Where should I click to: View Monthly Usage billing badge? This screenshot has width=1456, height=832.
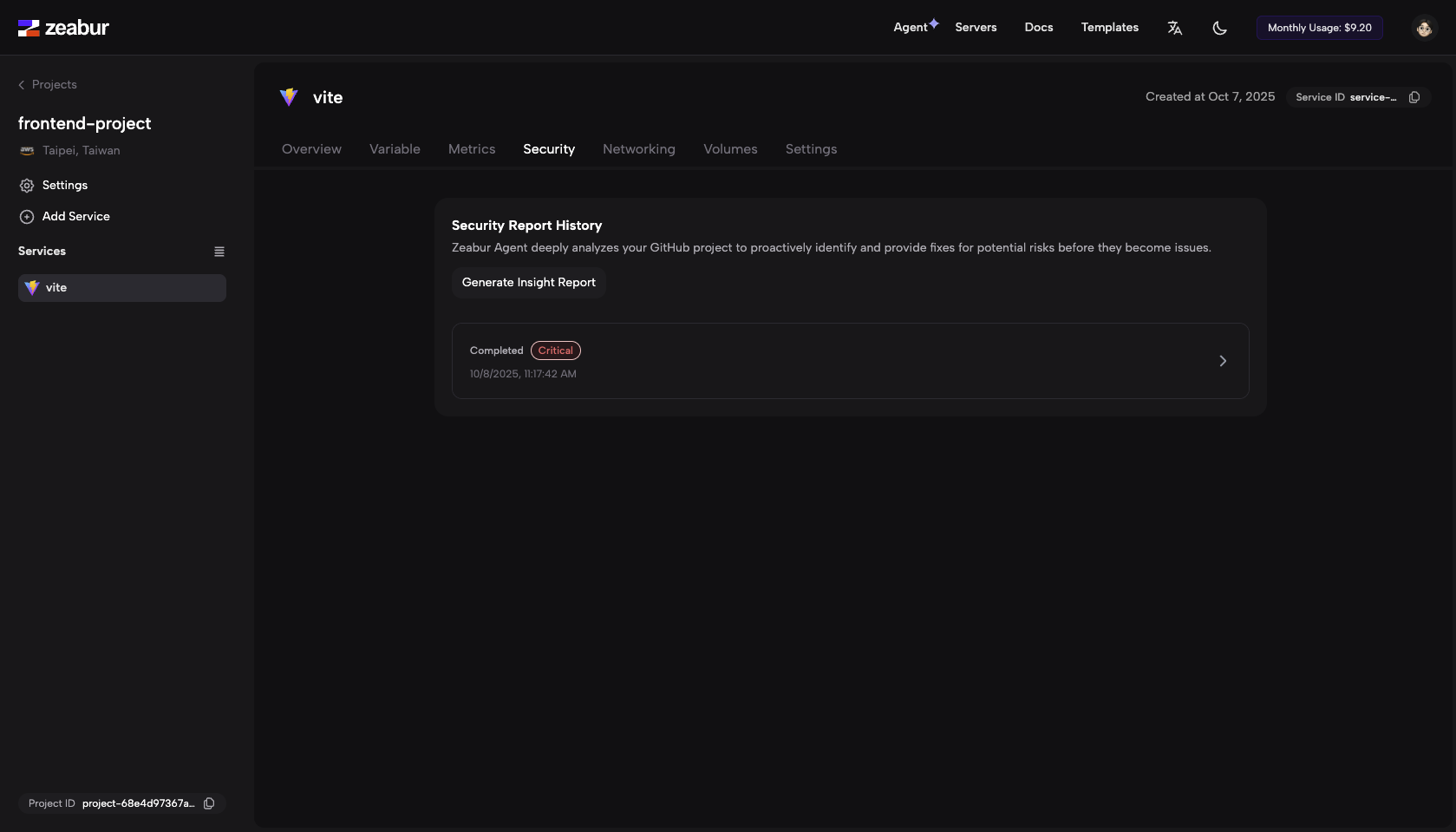[x=1319, y=28]
